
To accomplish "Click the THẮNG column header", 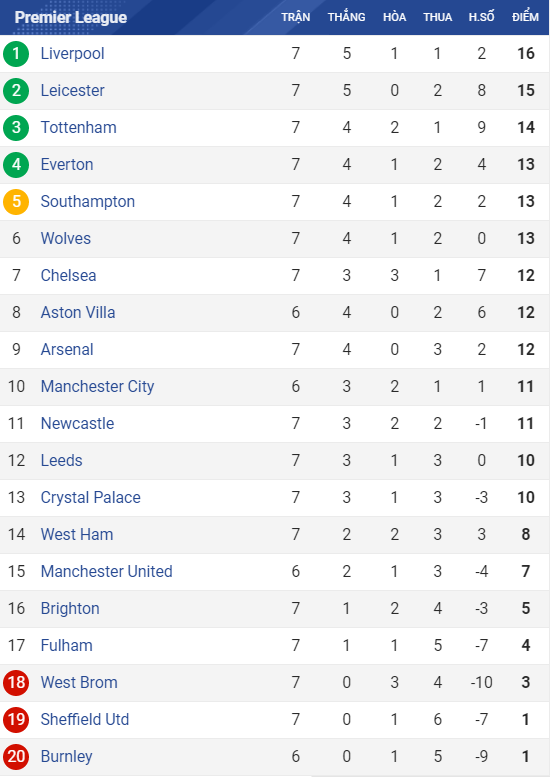I will 346,17.
